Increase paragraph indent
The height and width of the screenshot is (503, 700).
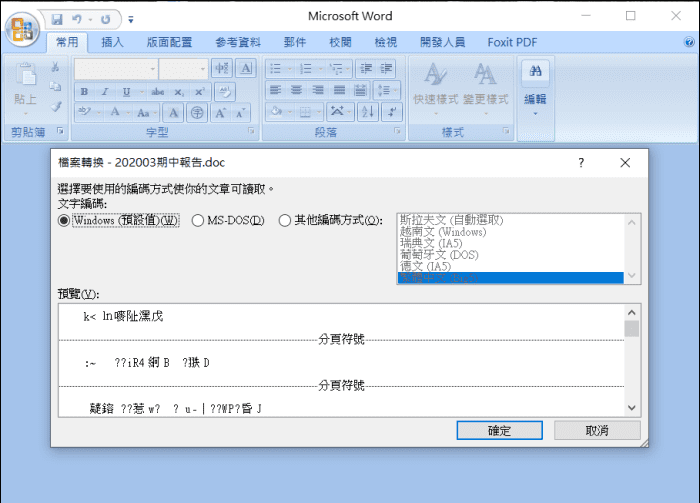[x=386, y=69]
